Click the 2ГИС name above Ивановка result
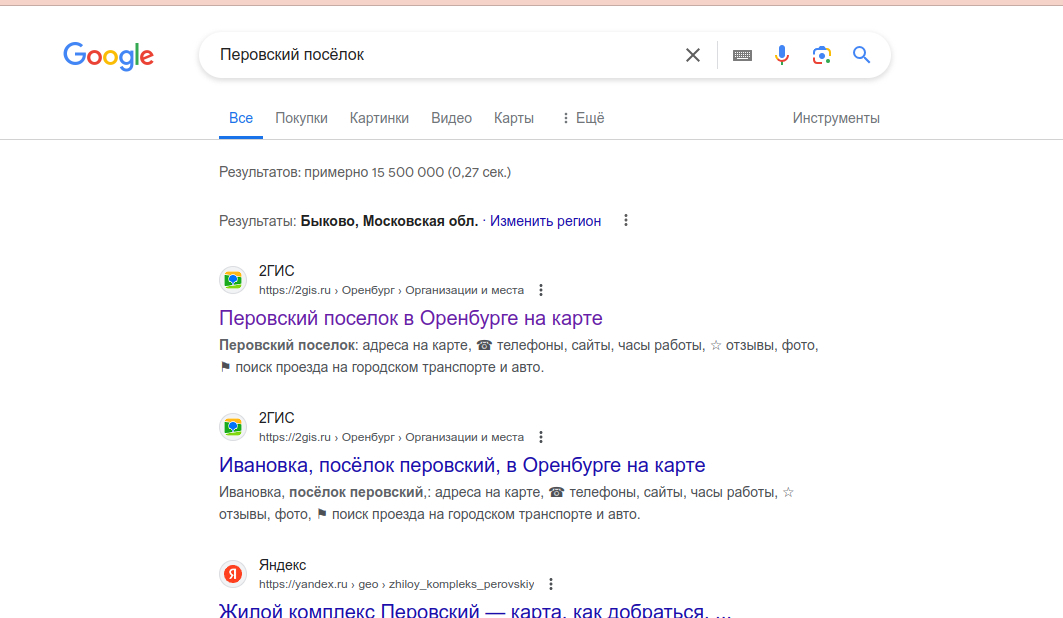This screenshot has width=1063, height=618. [x=277, y=417]
